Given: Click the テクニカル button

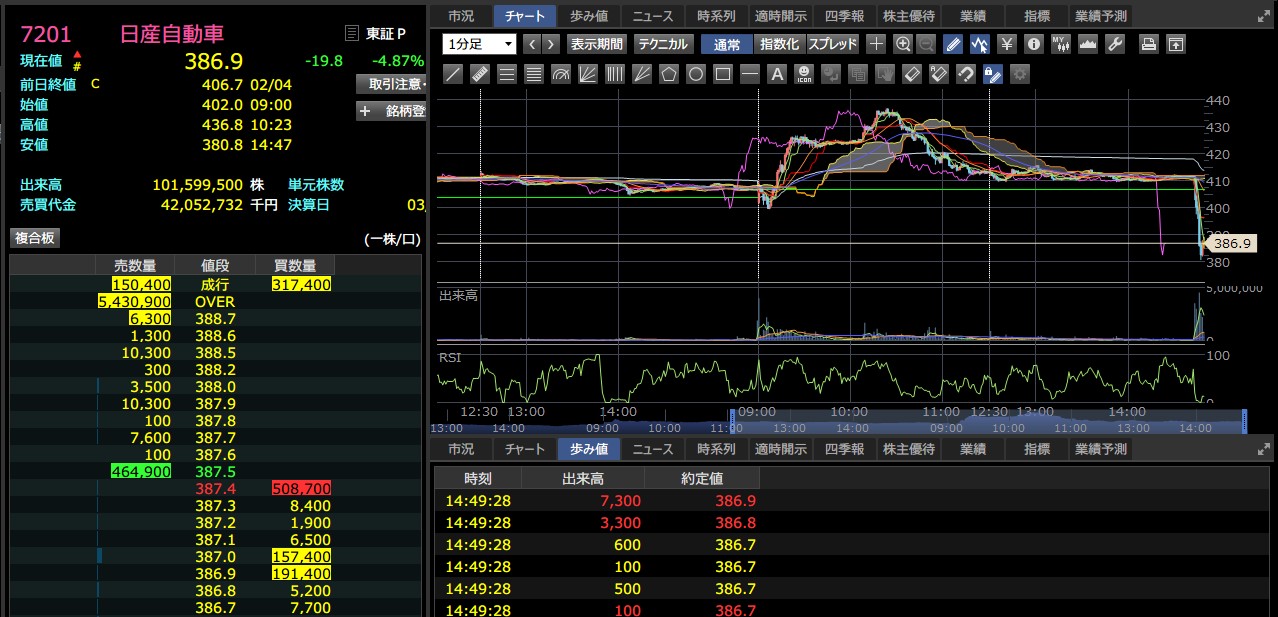Looking at the screenshot, I should click(x=662, y=44).
